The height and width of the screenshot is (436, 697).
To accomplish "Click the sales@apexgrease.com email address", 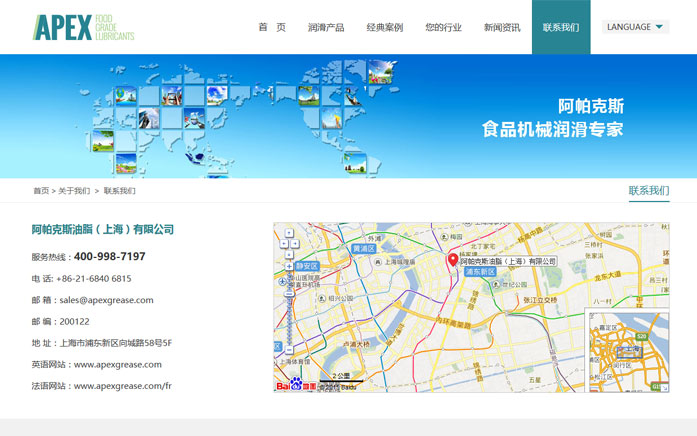I will click(x=107, y=300).
